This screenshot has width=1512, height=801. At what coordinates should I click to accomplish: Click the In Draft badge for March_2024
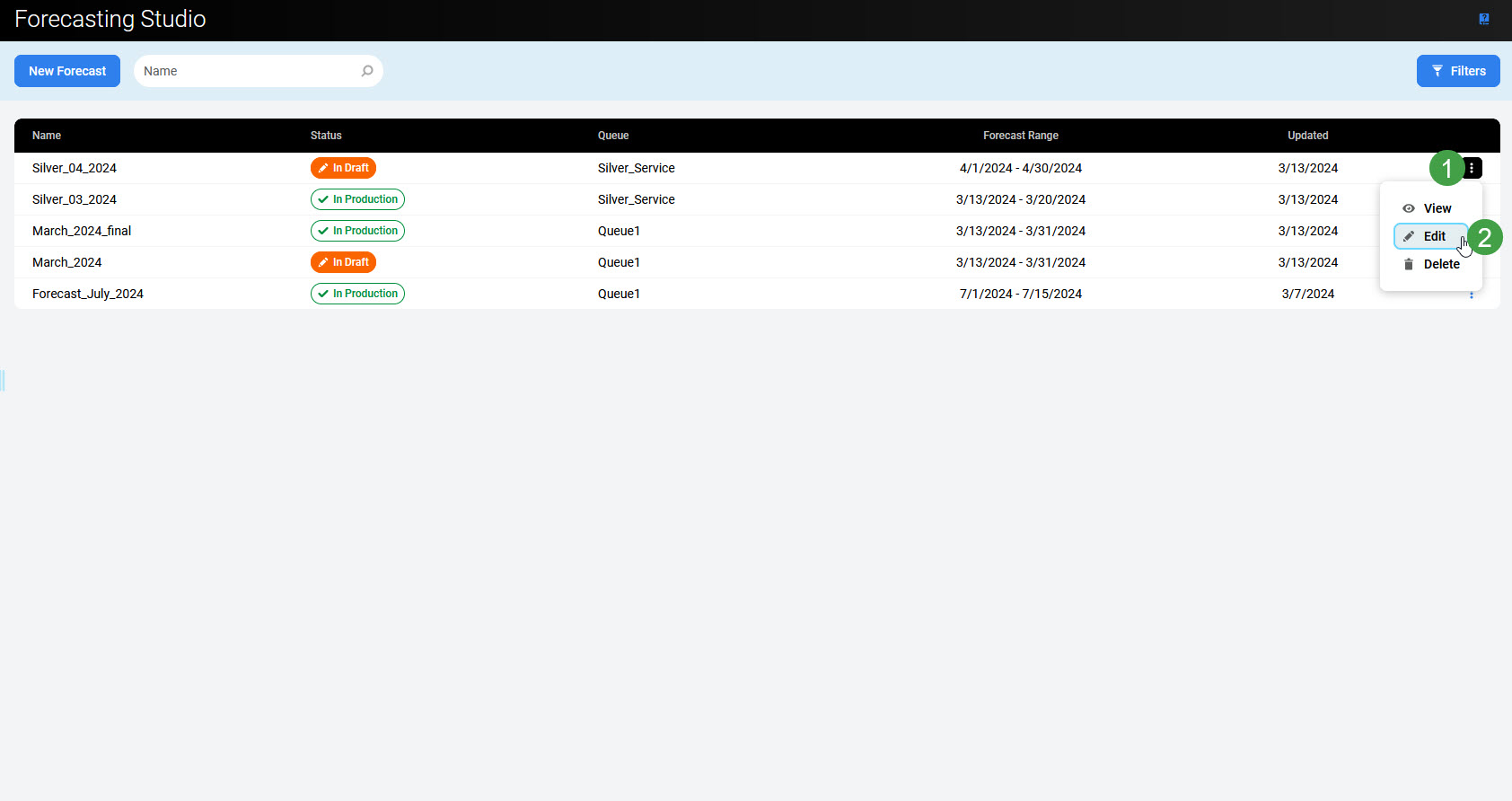(343, 262)
